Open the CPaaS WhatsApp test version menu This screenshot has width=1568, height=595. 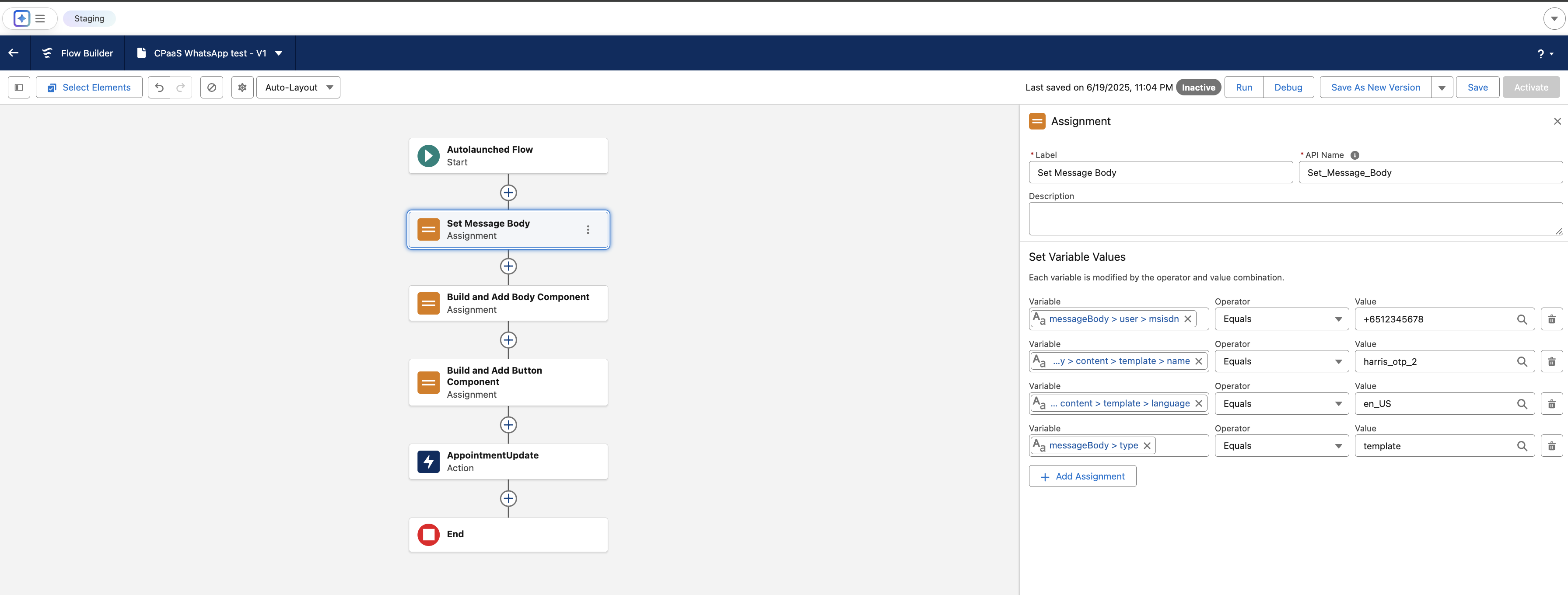(x=279, y=53)
